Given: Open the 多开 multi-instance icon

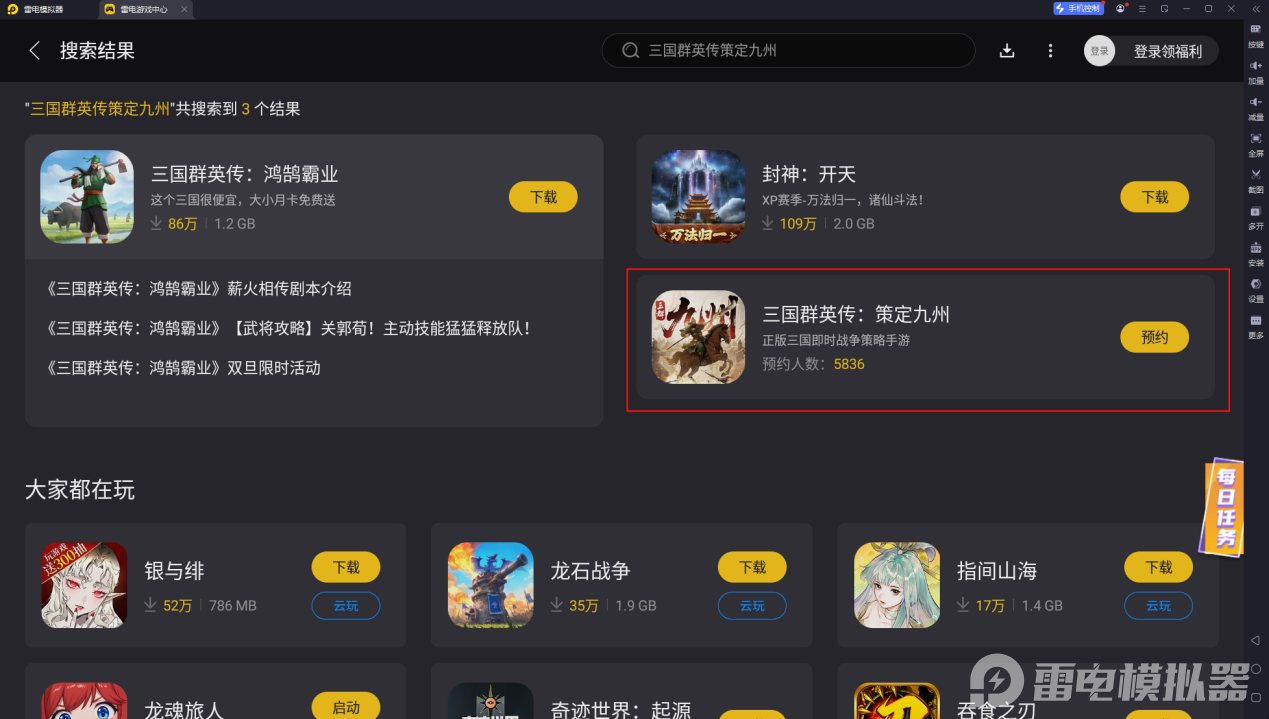Looking at the screenshot, I should [x=1256, y=217].
